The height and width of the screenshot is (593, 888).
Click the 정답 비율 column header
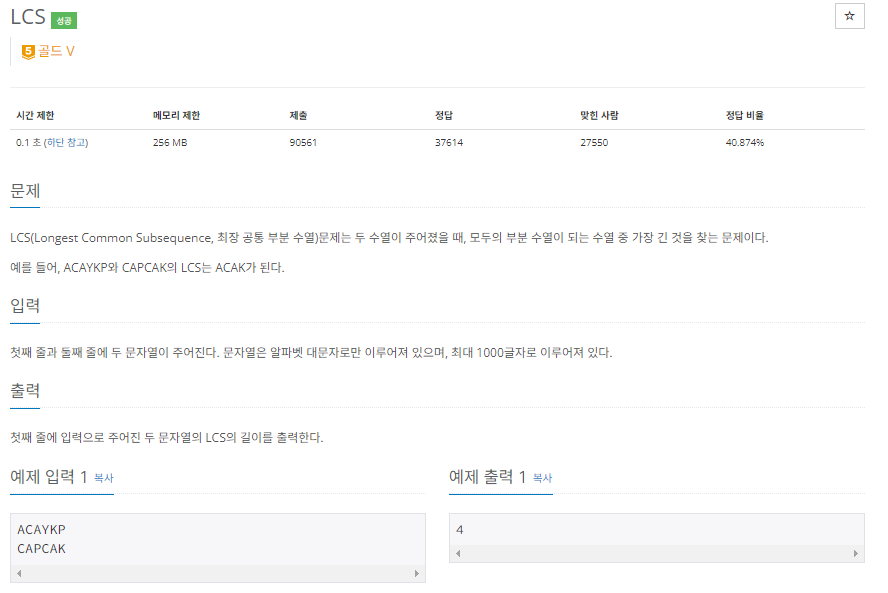click(x=744, y=116)
